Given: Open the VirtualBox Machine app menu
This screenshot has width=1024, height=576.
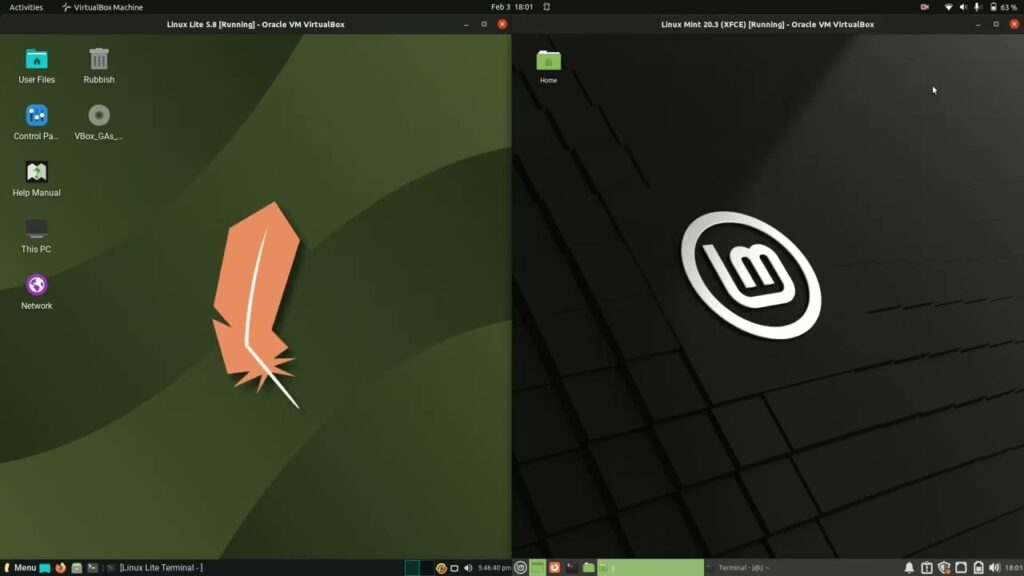Looking at the screenshot, I should click(x=103, y=7).
